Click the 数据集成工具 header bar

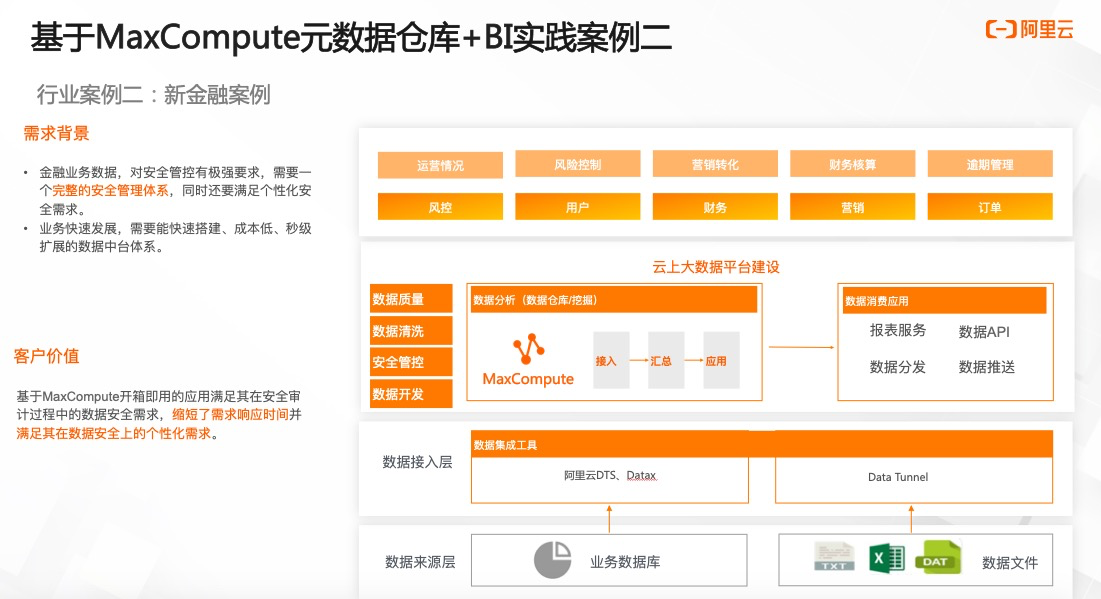[x=762, y=445]
